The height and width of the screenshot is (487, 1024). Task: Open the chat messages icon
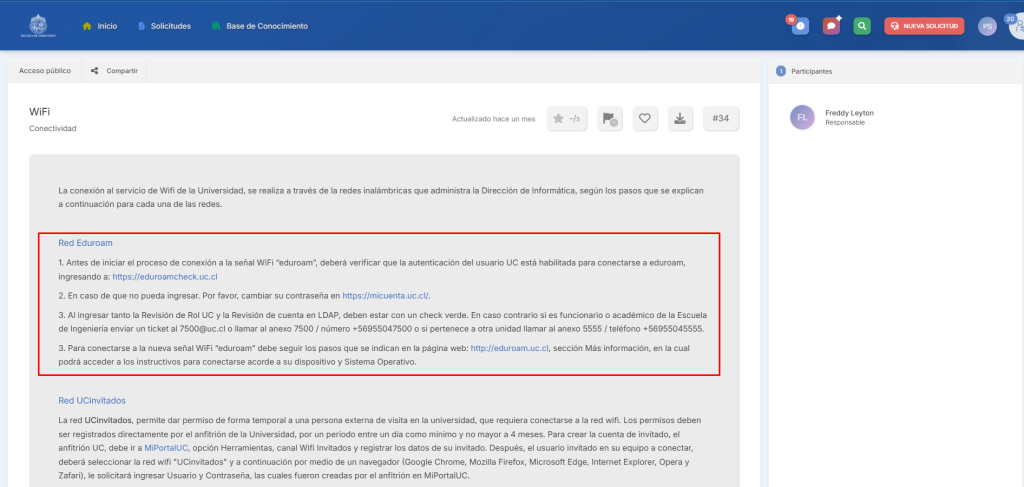point(831,26)
